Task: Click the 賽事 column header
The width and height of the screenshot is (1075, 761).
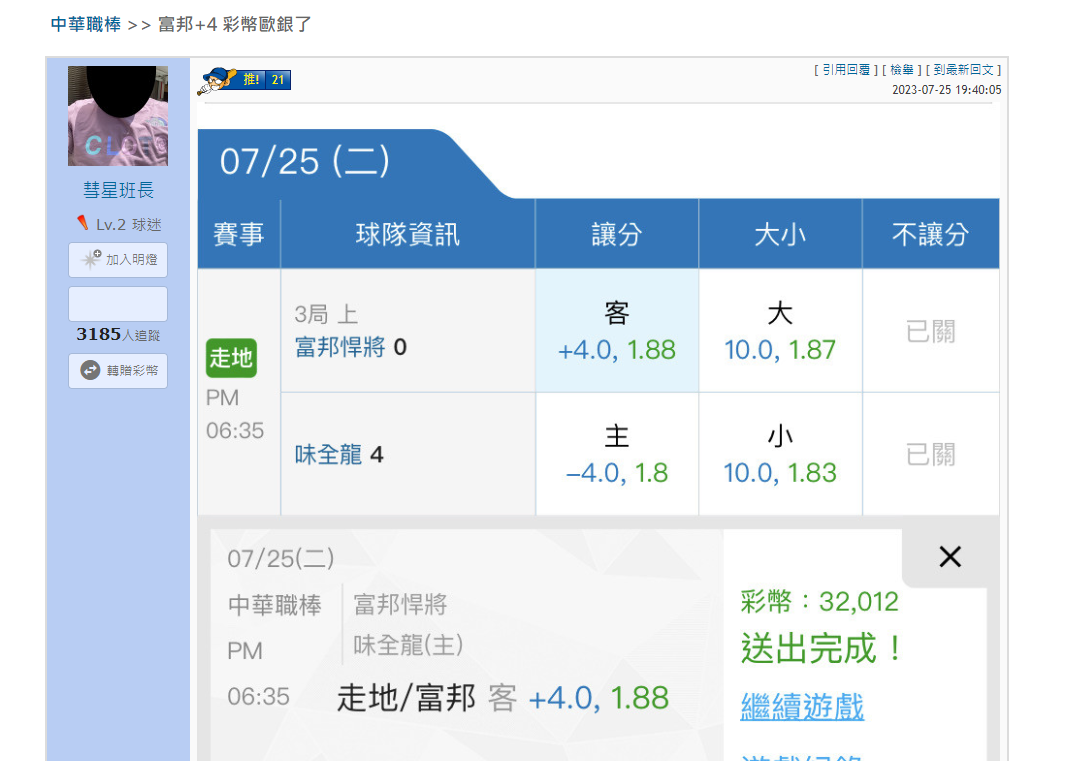Action: click(x=239, y=234)
